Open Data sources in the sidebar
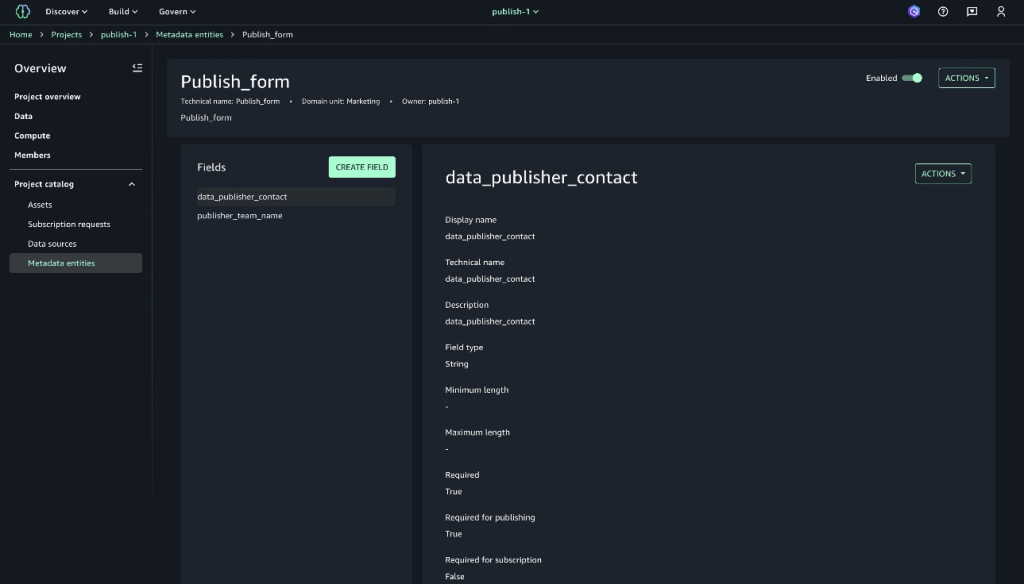The height and width of the screenshot is (584, 1024). pyautogui.click(x=52, y=244)
